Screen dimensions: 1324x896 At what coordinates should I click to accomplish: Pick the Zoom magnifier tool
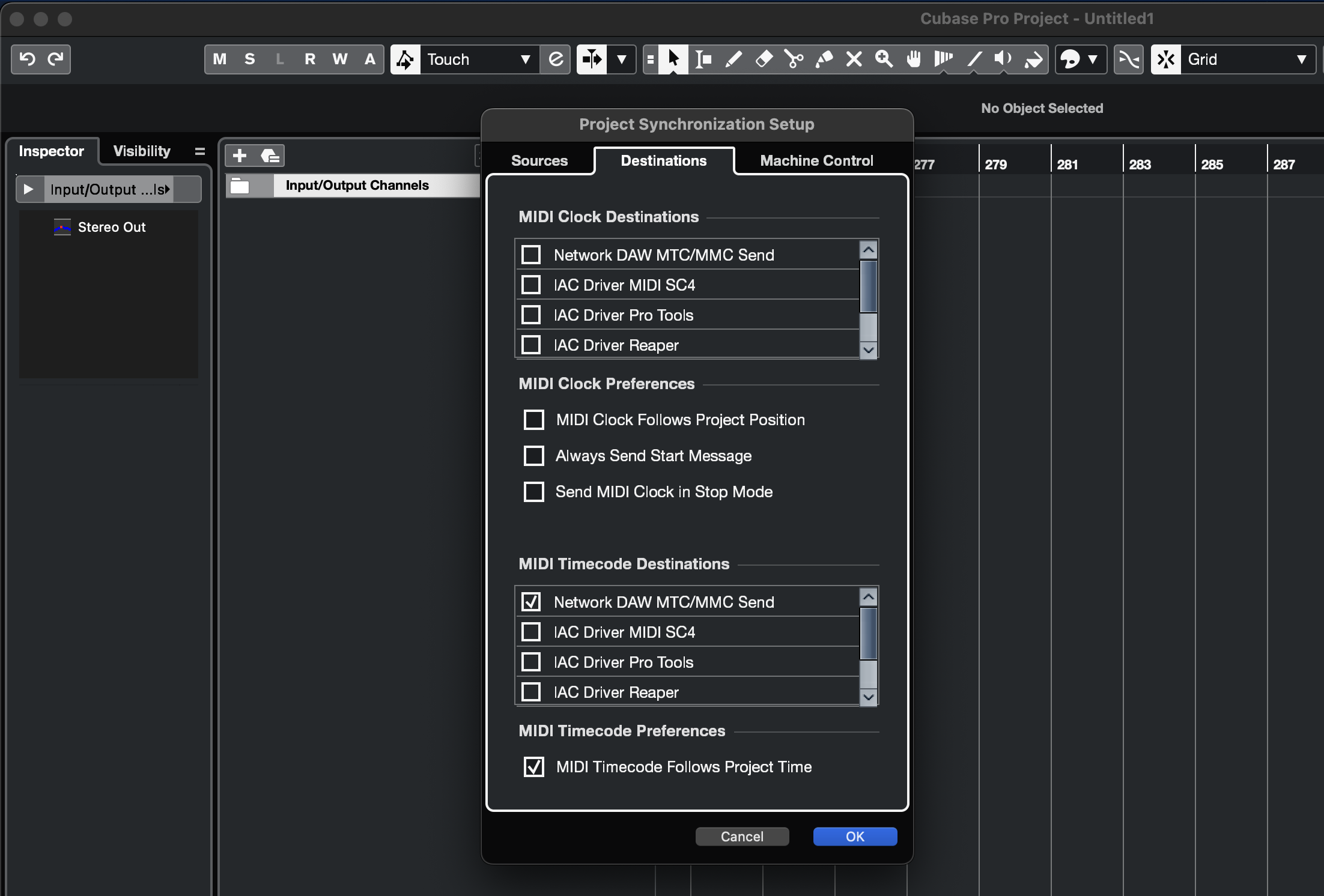pyautogui.click(x=884, y=59)
